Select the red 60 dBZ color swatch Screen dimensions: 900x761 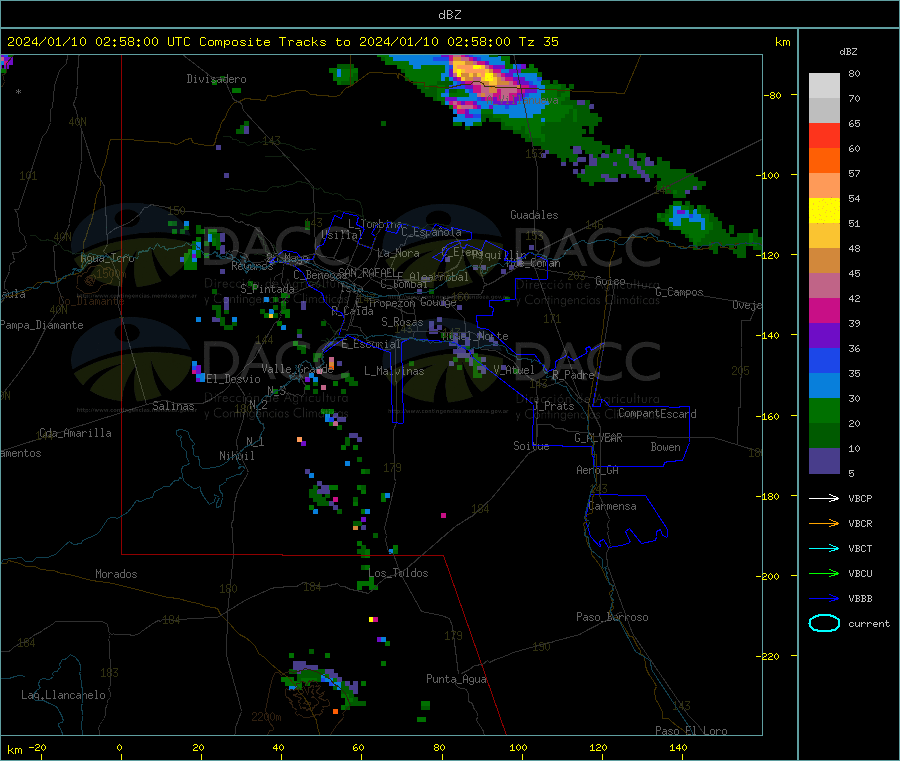tap(824, 135)
